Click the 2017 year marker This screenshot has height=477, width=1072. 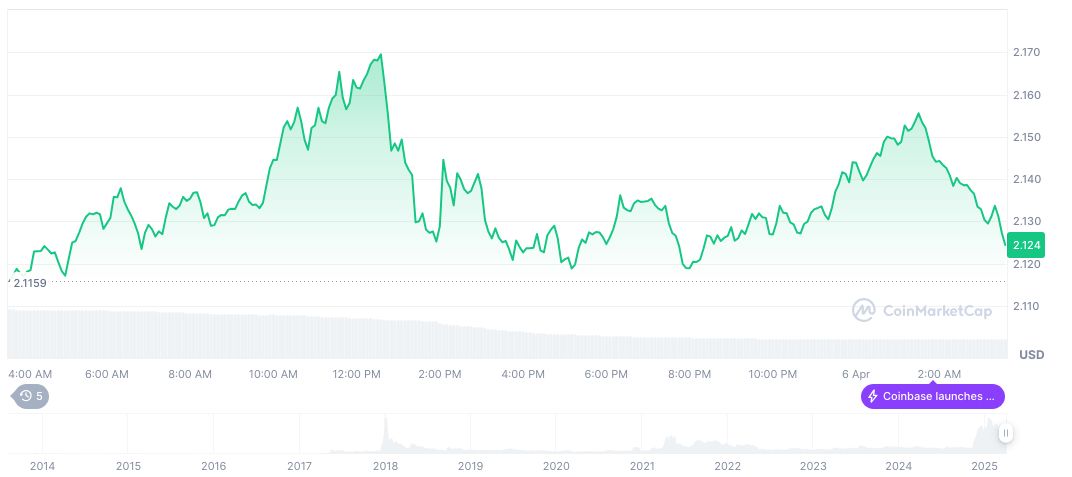[300, 466]
